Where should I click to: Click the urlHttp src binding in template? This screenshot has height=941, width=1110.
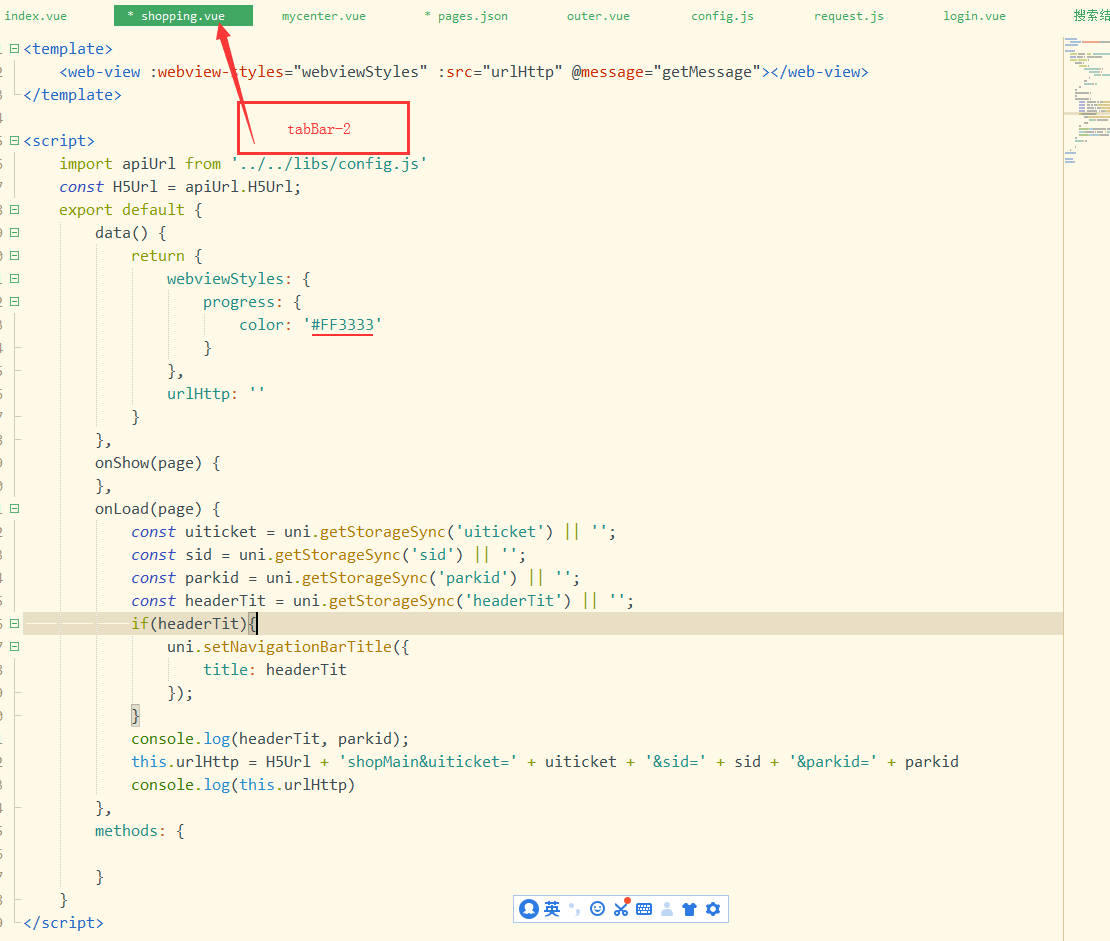tap(522, 72)
